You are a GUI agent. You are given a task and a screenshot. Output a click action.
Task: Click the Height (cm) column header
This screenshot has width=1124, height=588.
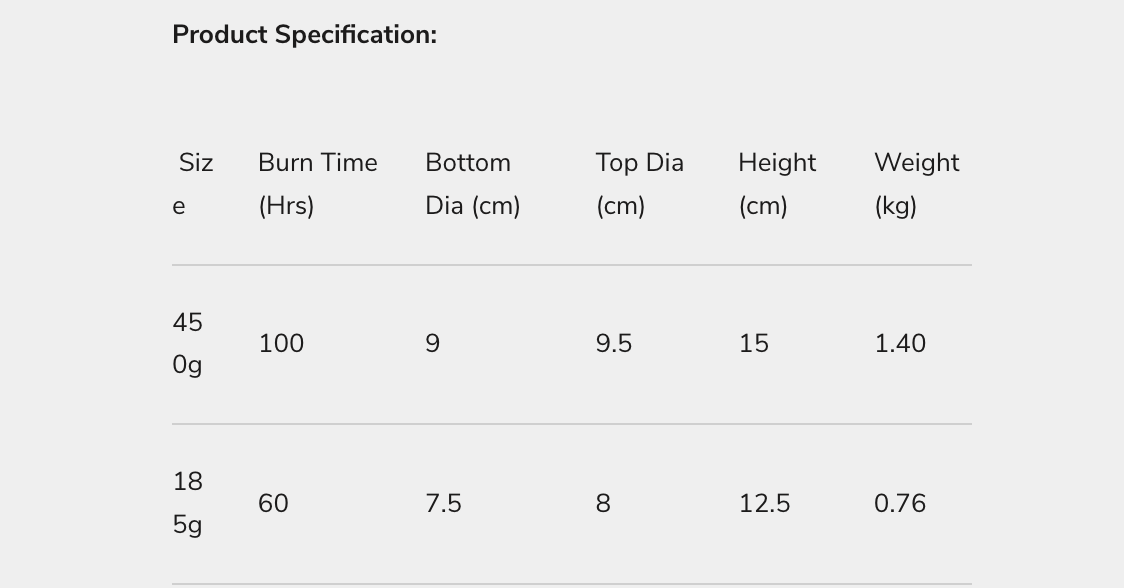click(777, 184)
